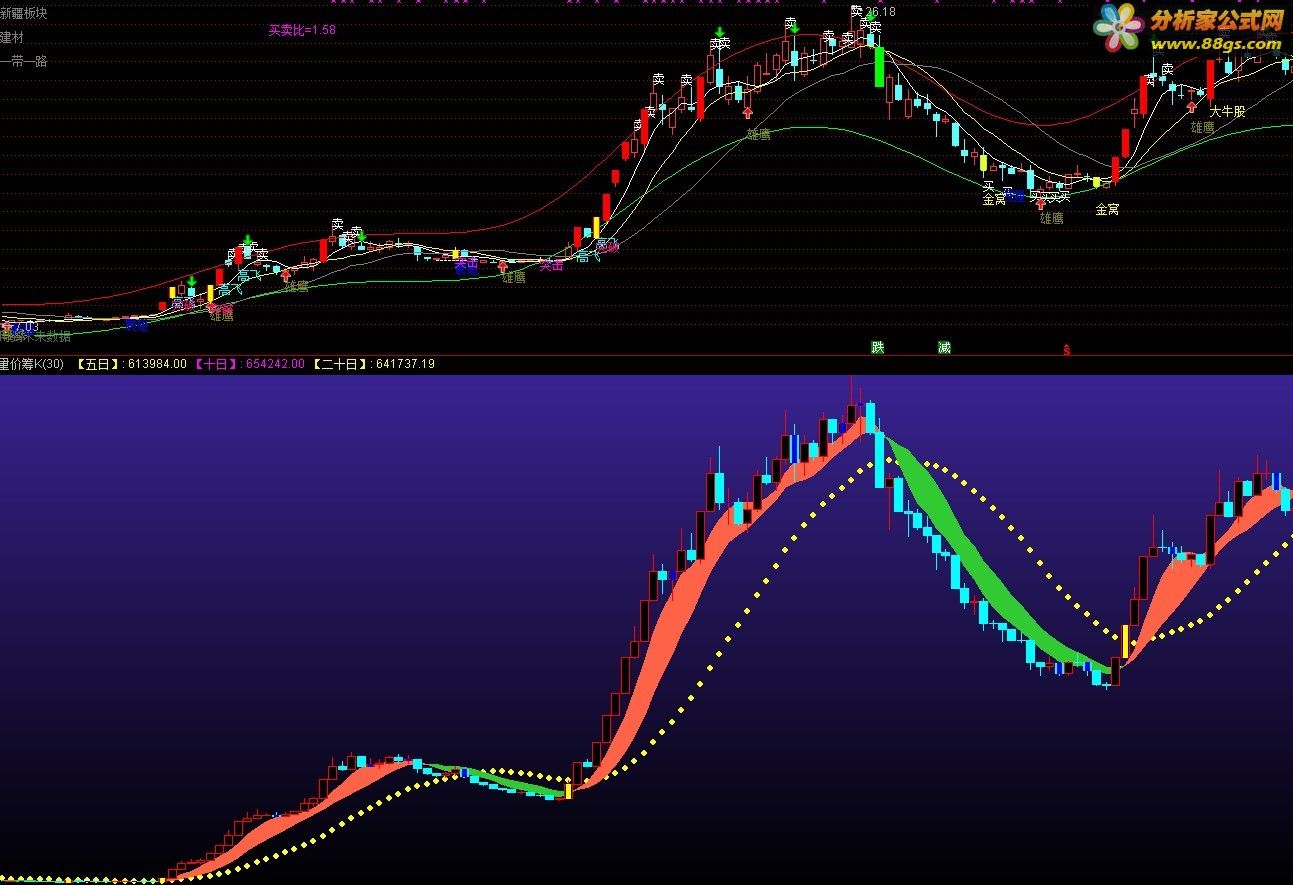Click the 【五日】 613984.00 value
The height and width of the screenshot is (885, 1293).
click(x=132, y=364)
